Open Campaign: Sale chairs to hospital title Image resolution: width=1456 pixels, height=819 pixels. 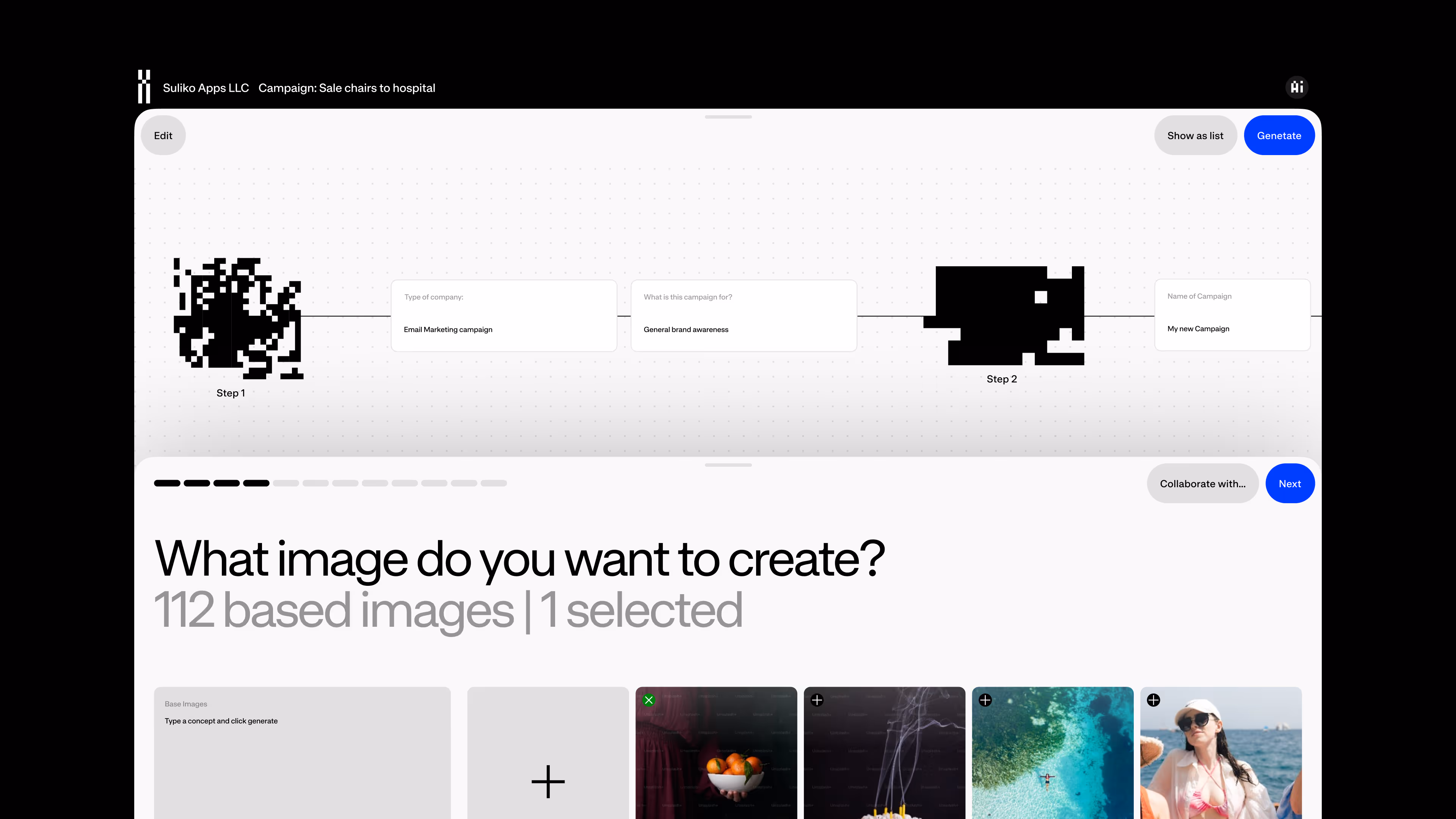click(x=347, y=88)
